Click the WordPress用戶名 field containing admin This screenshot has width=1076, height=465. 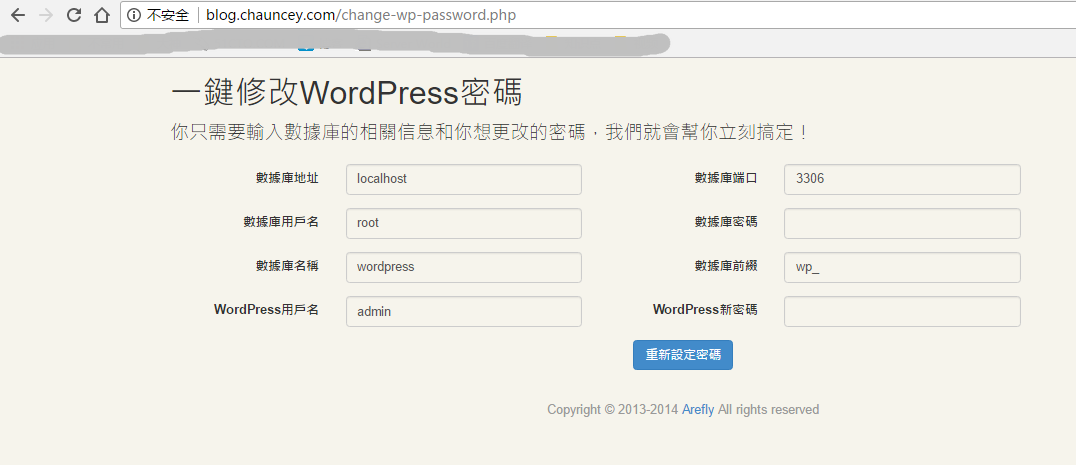point(464,311)
